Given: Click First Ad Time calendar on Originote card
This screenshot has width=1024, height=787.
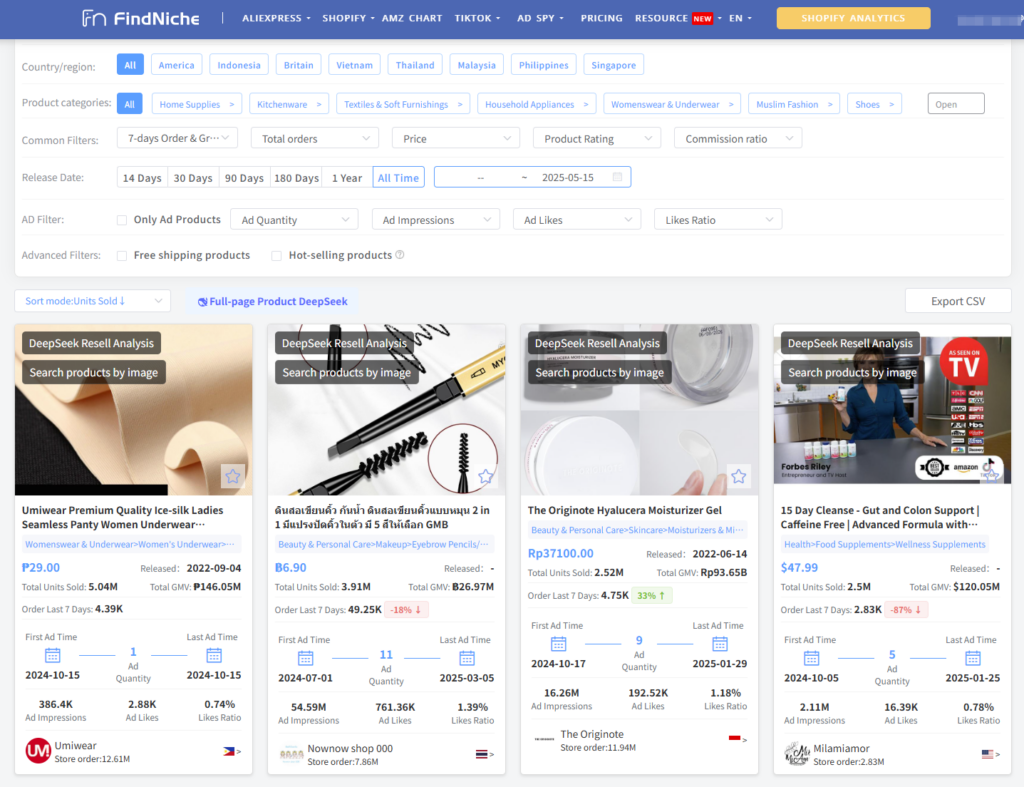Looking at the screenshot, I should (x=558, y=644).
